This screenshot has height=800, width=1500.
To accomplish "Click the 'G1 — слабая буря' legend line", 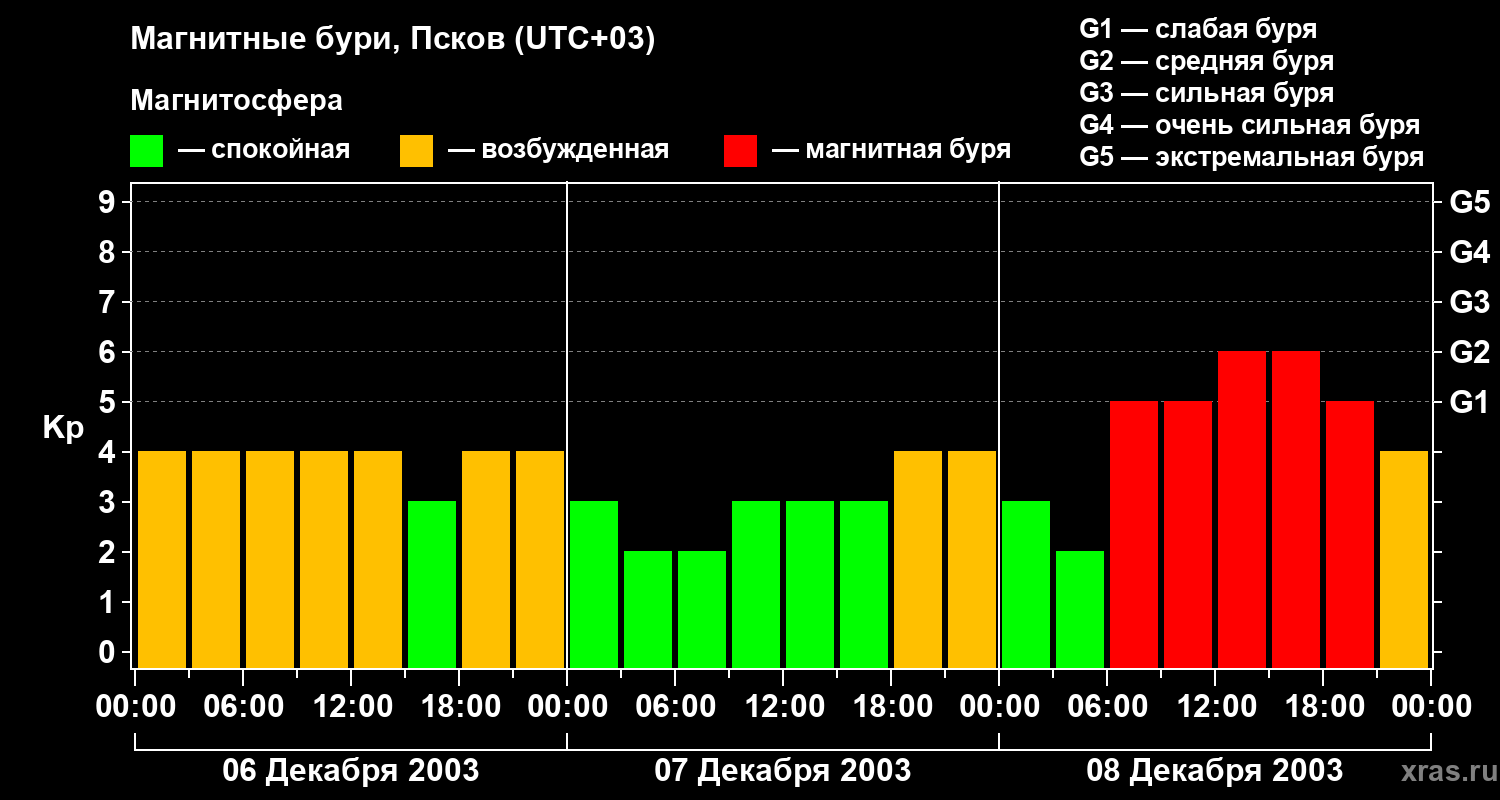I will click(x=1198, y=29).
